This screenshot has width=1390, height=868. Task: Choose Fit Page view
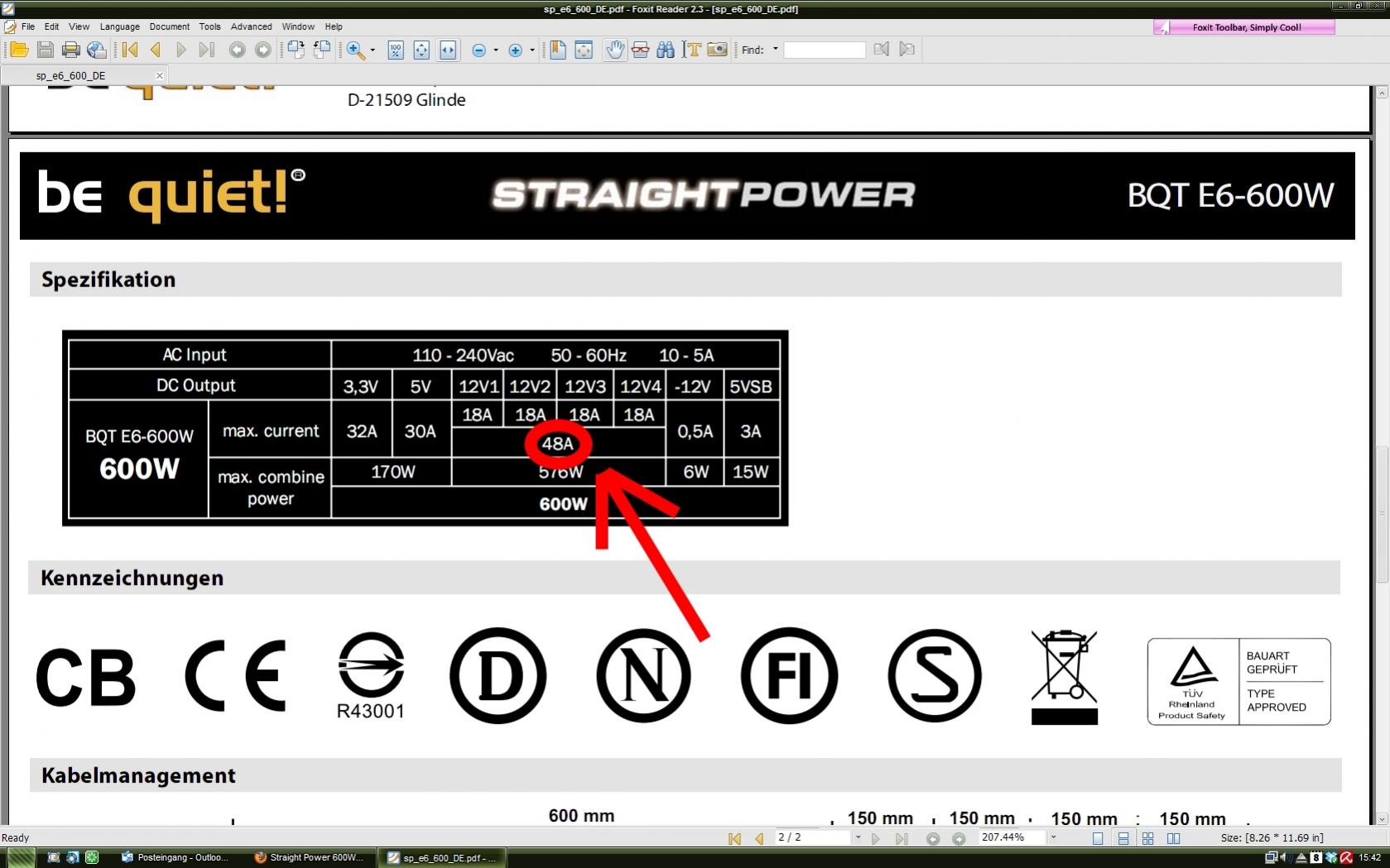pyautogui.click(x=421, y=50)
